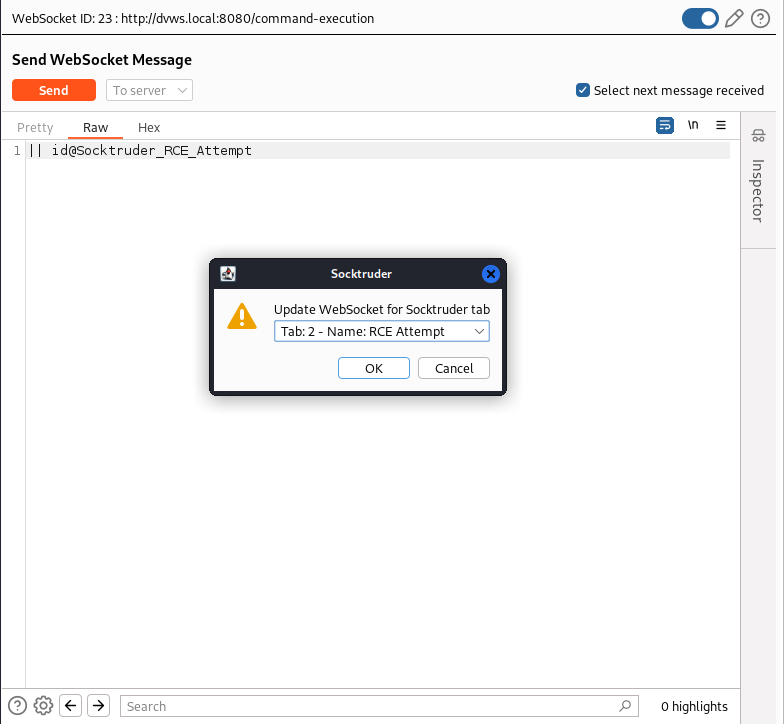
Task: Toggle the WebSocket intercept switch
Action: click(700, 18)
